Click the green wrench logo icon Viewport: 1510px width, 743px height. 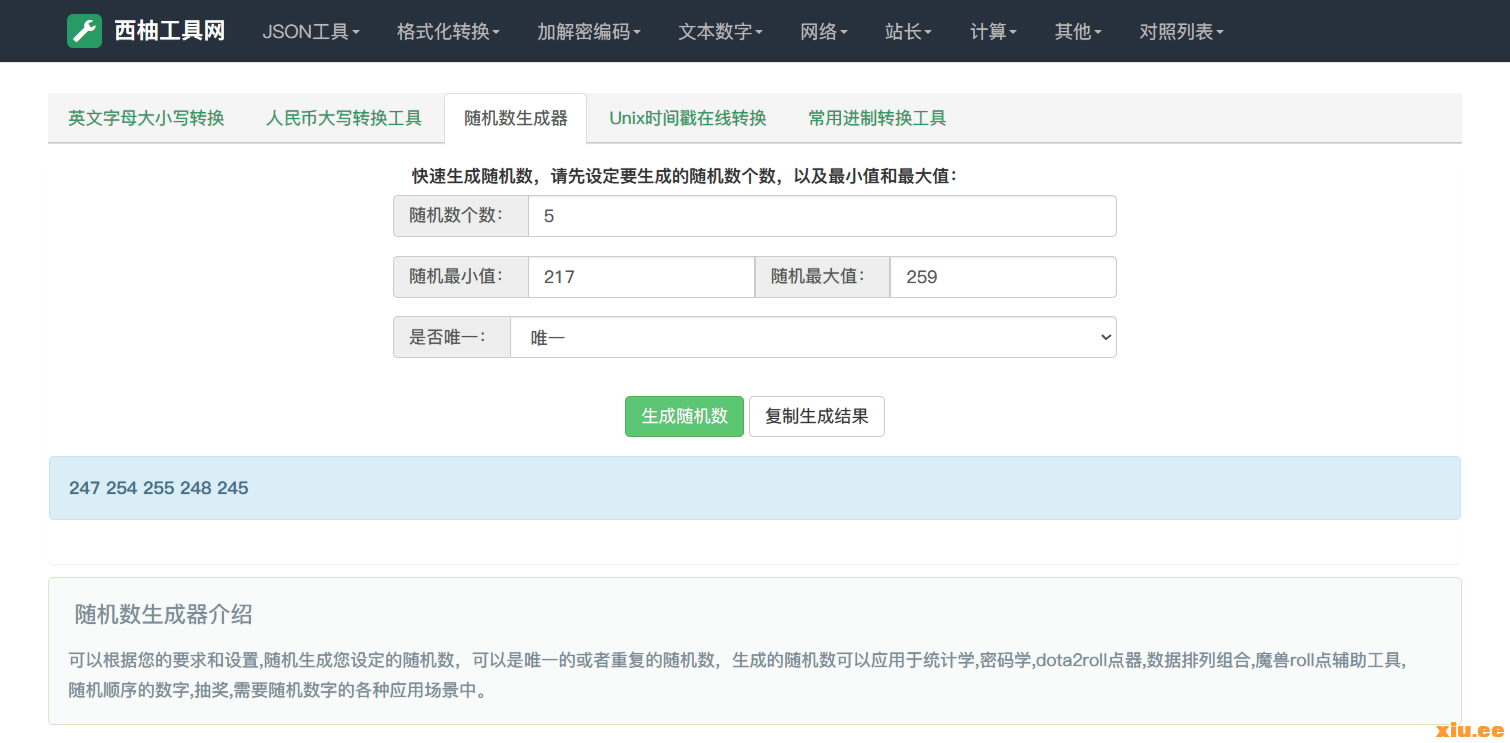pyautogui.click(x=84, y=31)
